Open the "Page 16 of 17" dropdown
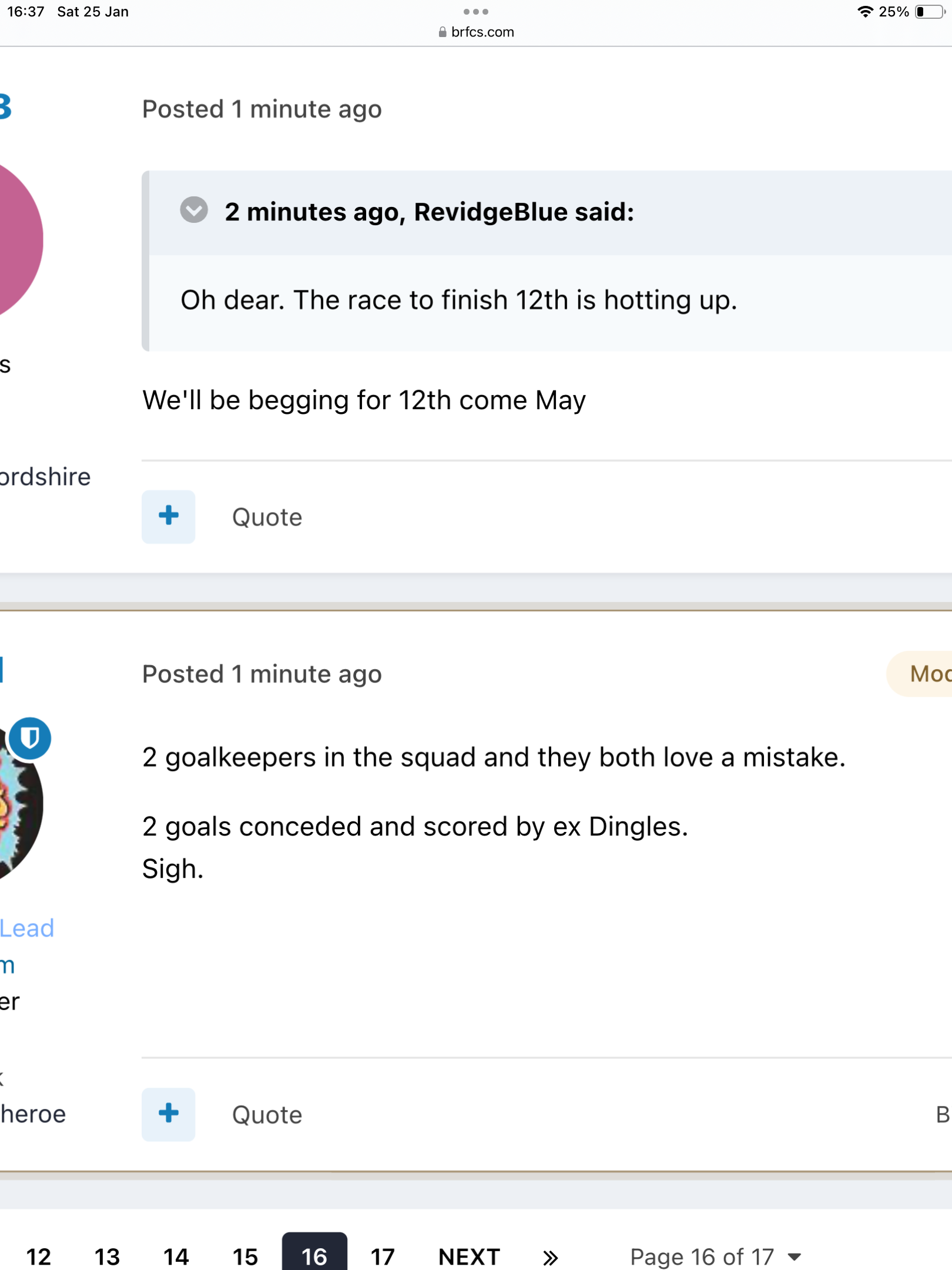The image size is (952, 1270). point(715,1257)
